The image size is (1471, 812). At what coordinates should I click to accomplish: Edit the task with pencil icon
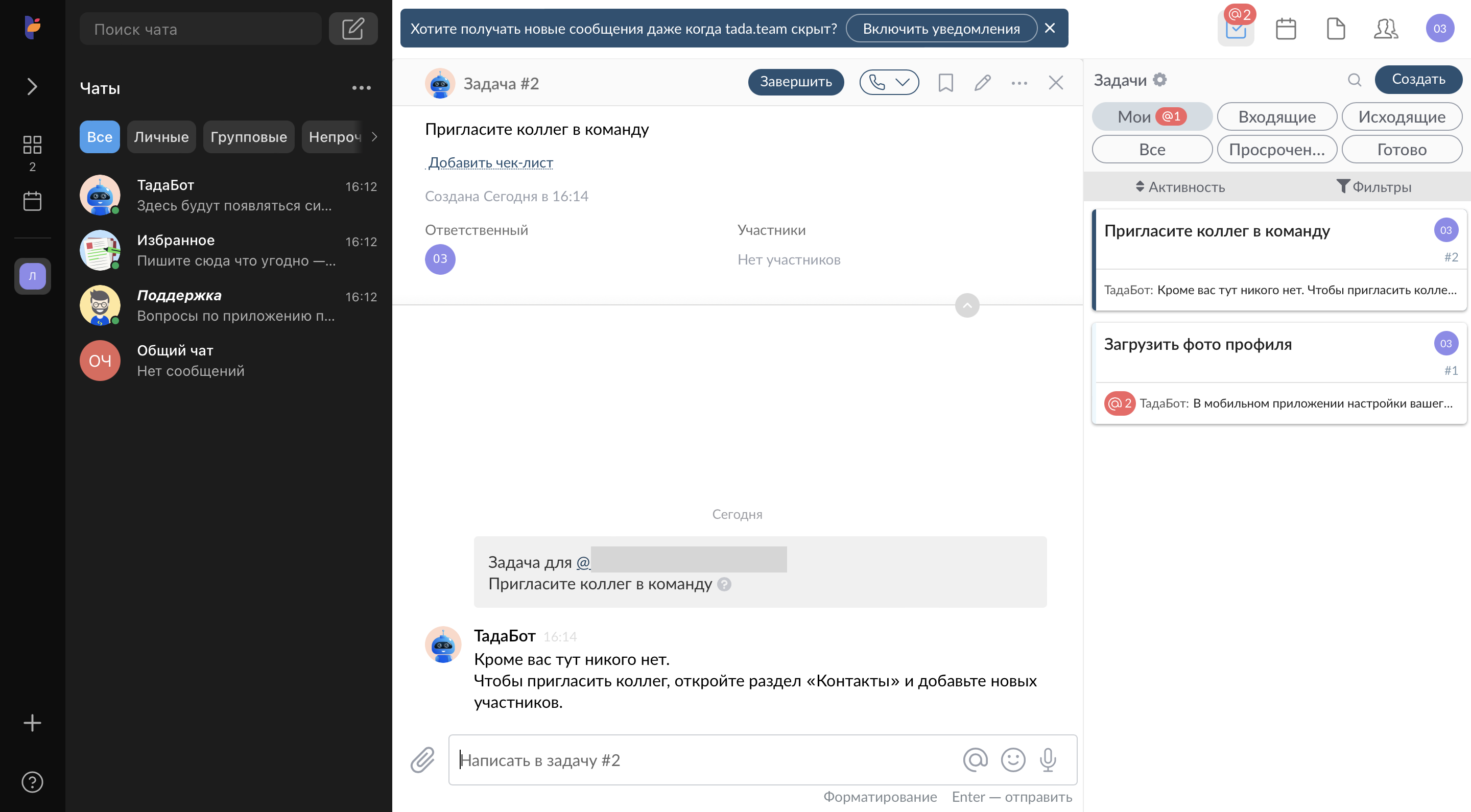(x=982, y=83)
